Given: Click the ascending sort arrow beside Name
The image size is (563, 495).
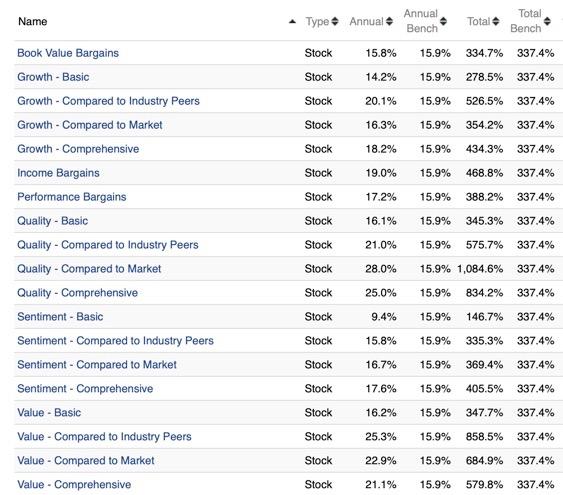Looking at the screenshot, I should [293, 22].
